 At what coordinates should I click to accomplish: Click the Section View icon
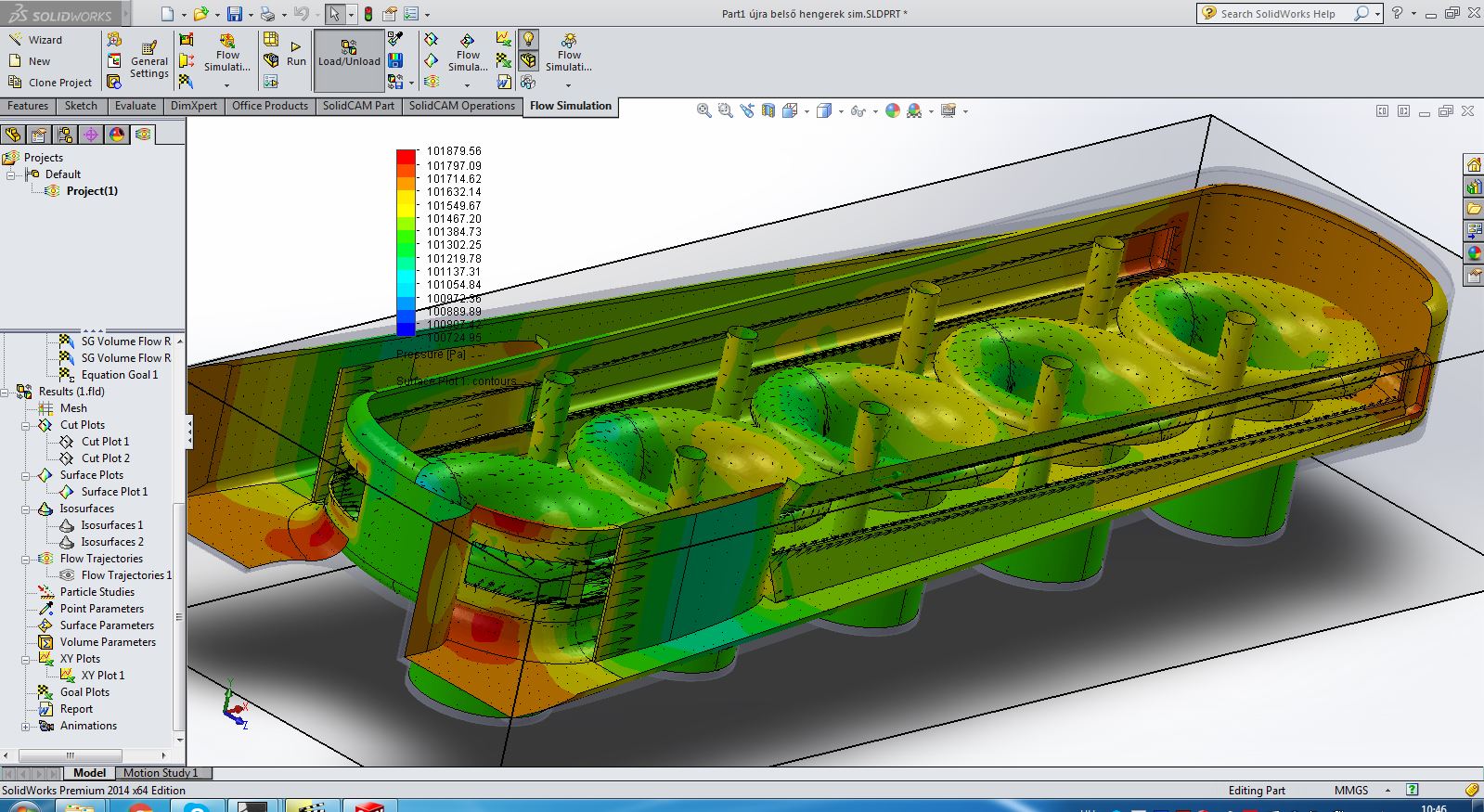pos(768,111)
